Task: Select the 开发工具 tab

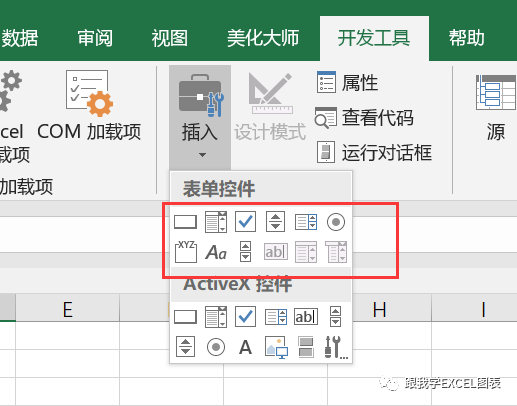Action: tap(374, 38)
